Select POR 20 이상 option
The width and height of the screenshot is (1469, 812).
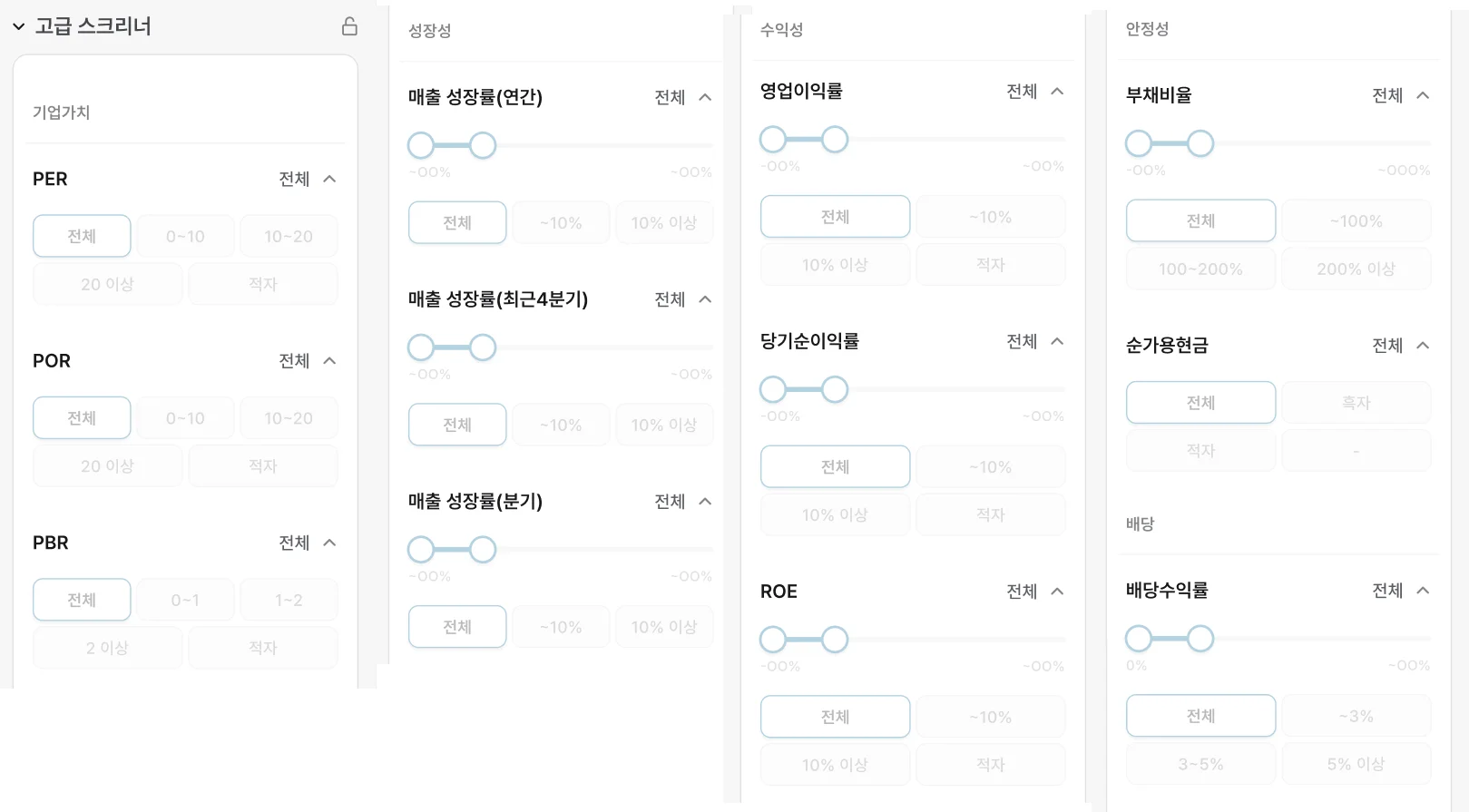click(107, 466)
